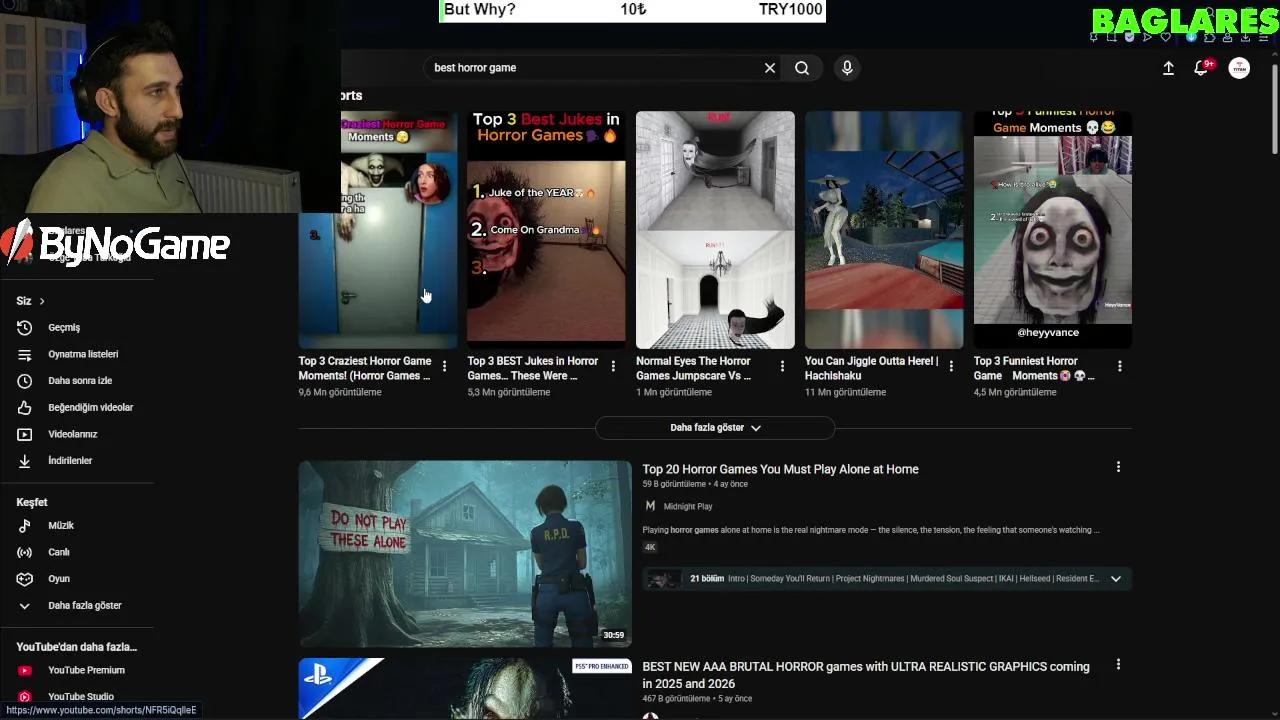1280x720 pixels.
Task: Open Top 20 Horror Games You Must Play title
Action: point(780,469)
